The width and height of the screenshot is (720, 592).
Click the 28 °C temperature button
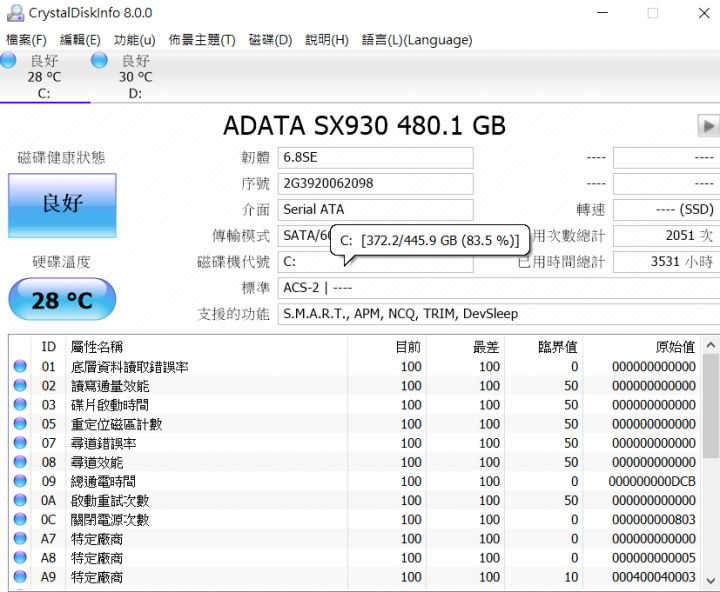point(62,299)
